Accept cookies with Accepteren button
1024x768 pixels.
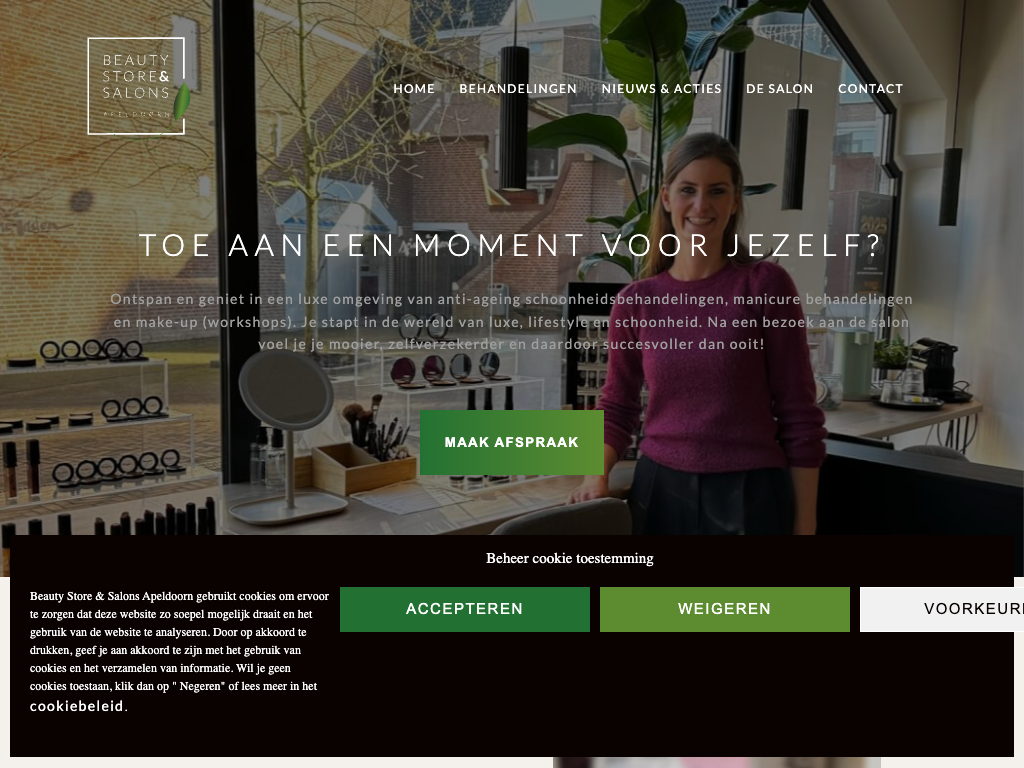(464, 609)
